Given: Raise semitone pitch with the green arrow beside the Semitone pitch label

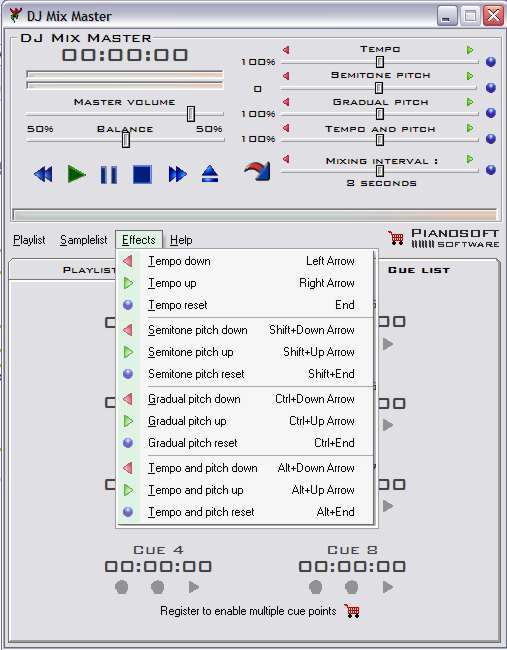Looking at the screenshot, I should click(470, 76).
